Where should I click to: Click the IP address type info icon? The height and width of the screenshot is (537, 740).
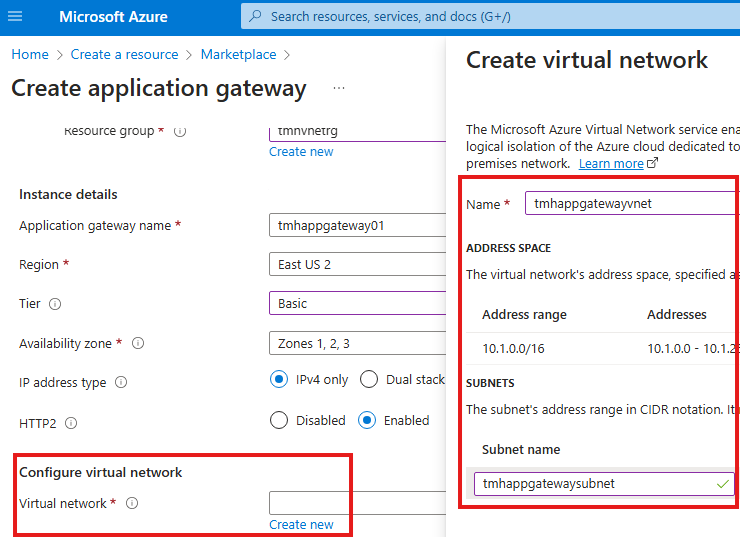click(121, 382)
